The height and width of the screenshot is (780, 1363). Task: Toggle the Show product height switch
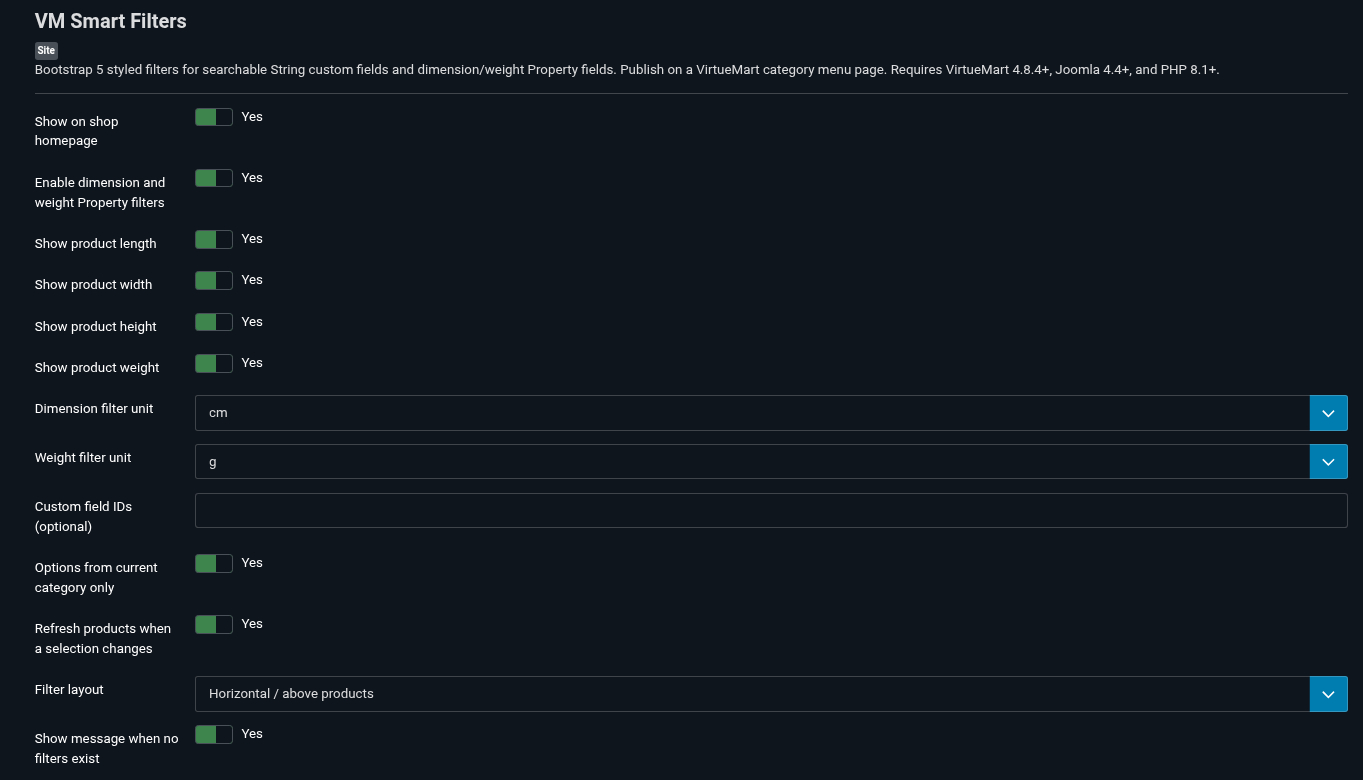(x=214, y=322)
